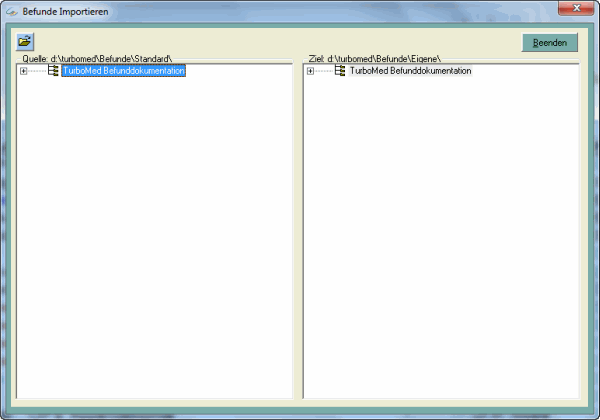Viewport: 600px width, 420px height.
Task: Click the Befunde Importieren window icon
Action: [x=12, y=11]
